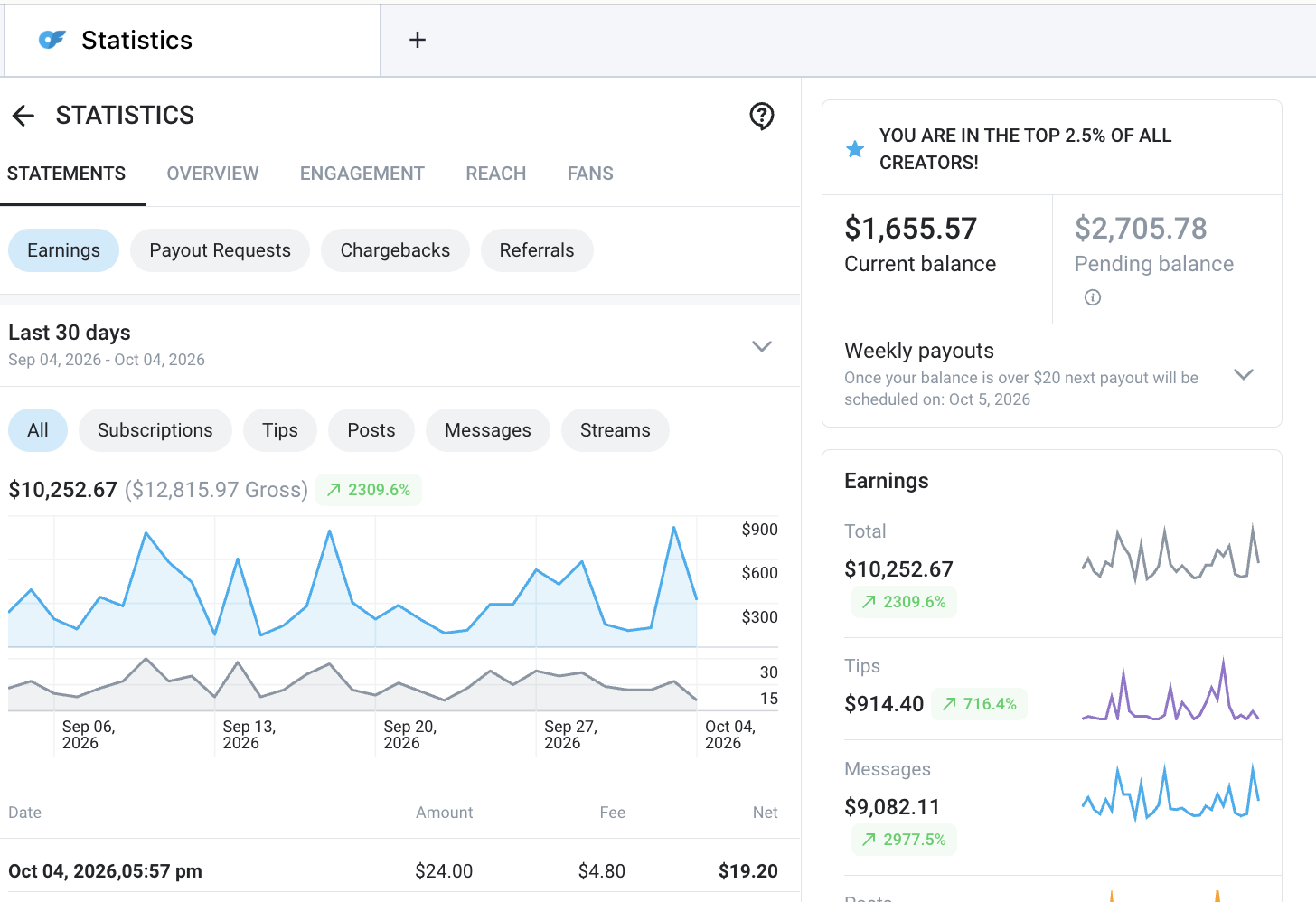
Task: Expand the Last 30 days chevron
Action: 762,346
